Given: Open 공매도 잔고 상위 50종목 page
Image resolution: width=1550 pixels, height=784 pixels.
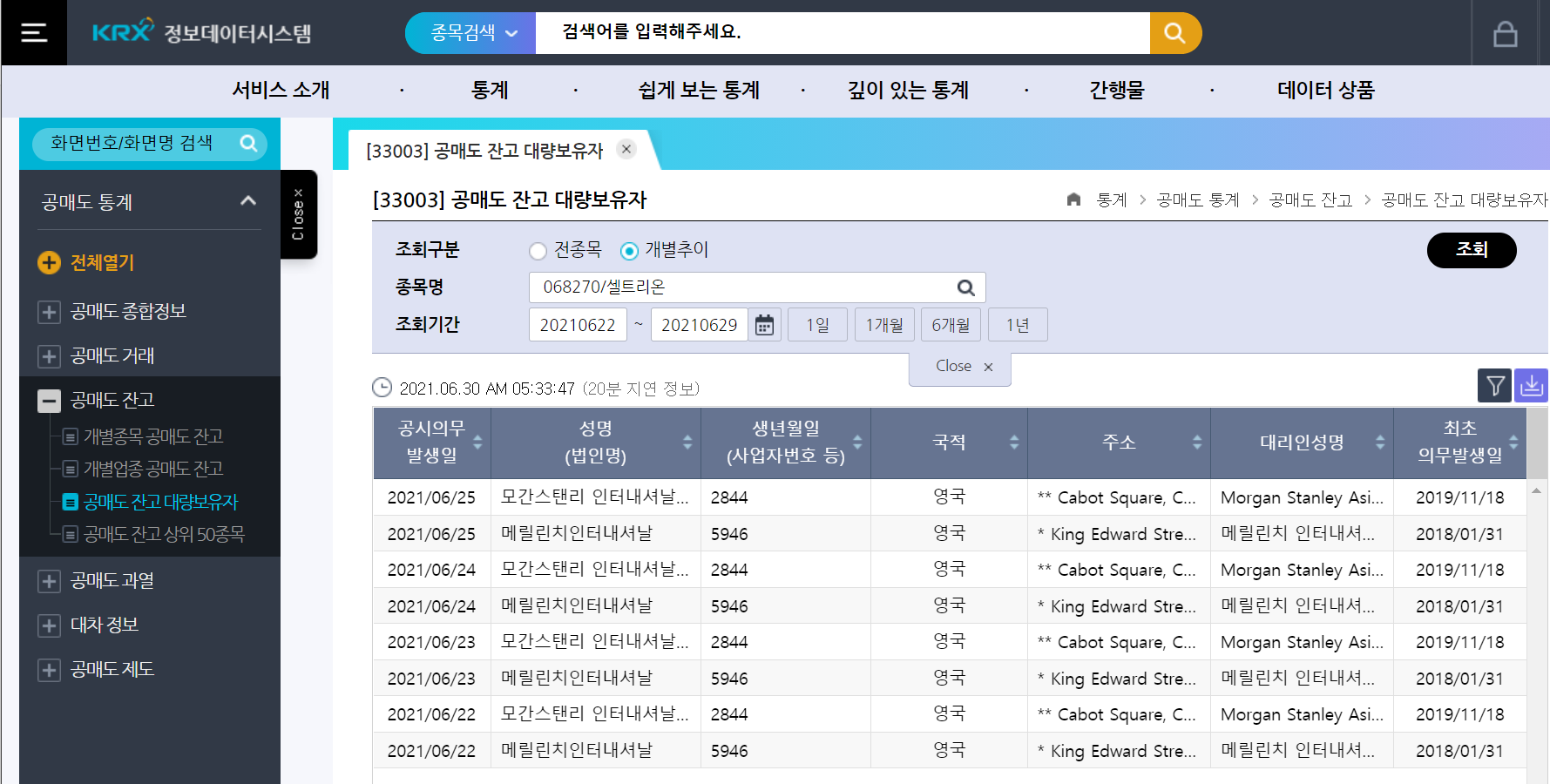Looking at the screenshot, I should (164, 534).
